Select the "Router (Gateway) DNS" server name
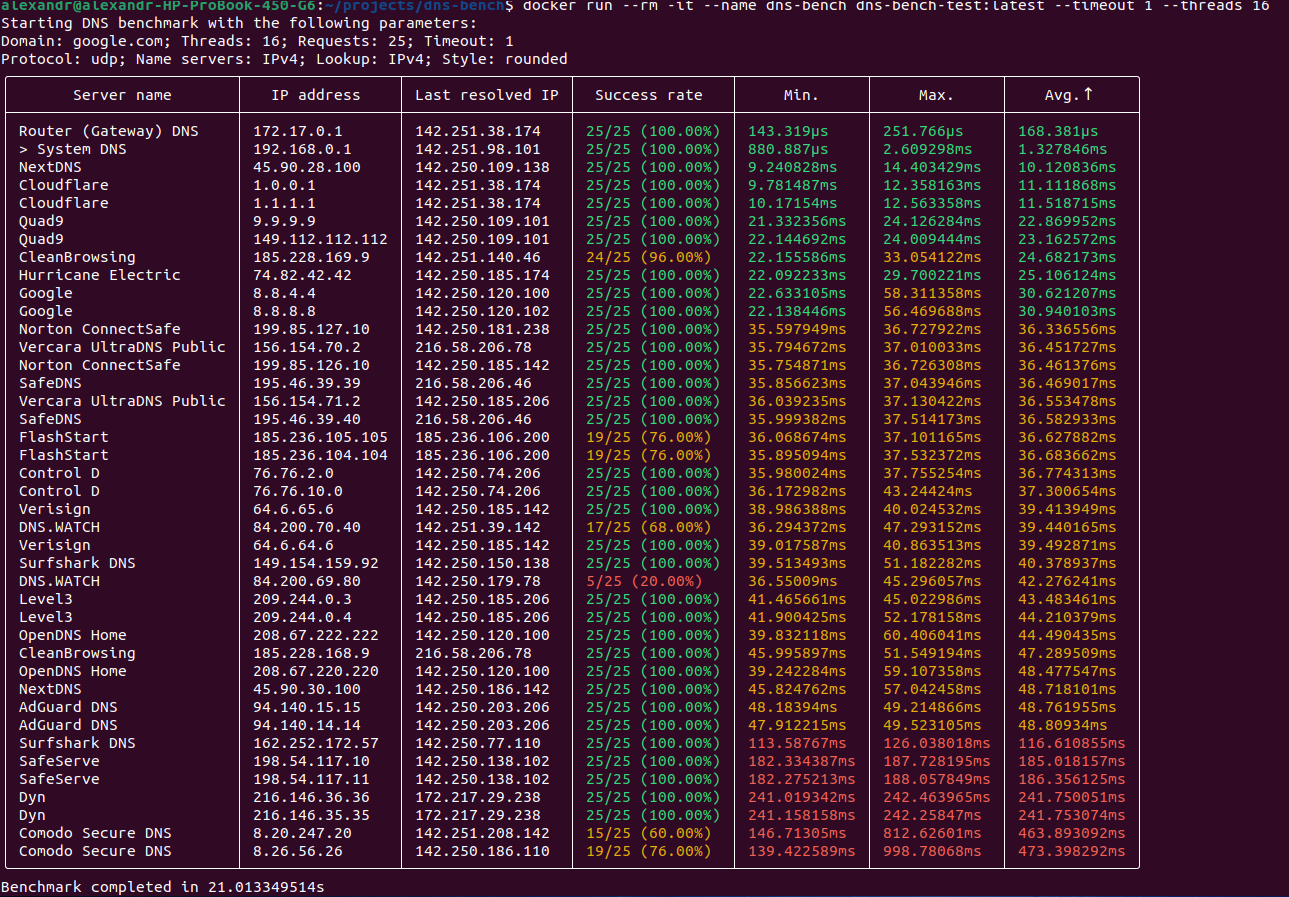Screen dimensions: 1289x897 click(x=109, y=131)
